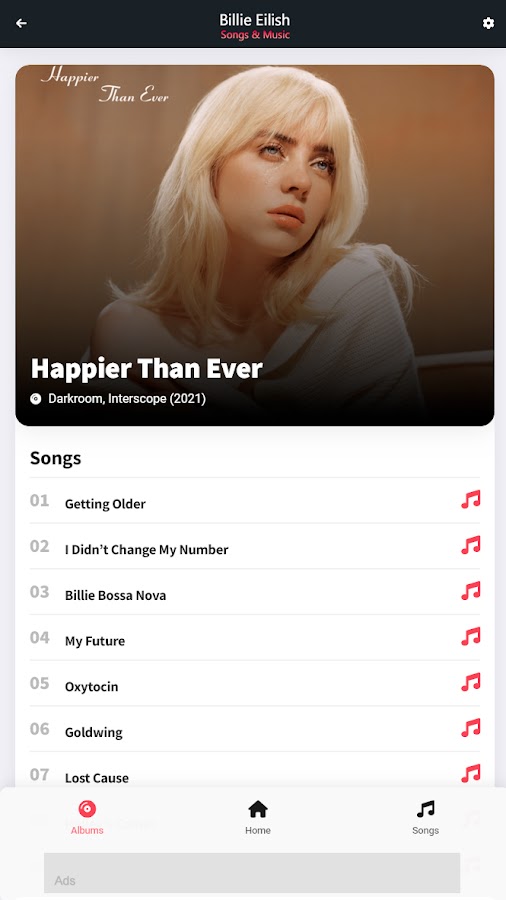Click the Darkroom, Interscope (2021) label text
The image size is (506, 900).
pos(127,398)
